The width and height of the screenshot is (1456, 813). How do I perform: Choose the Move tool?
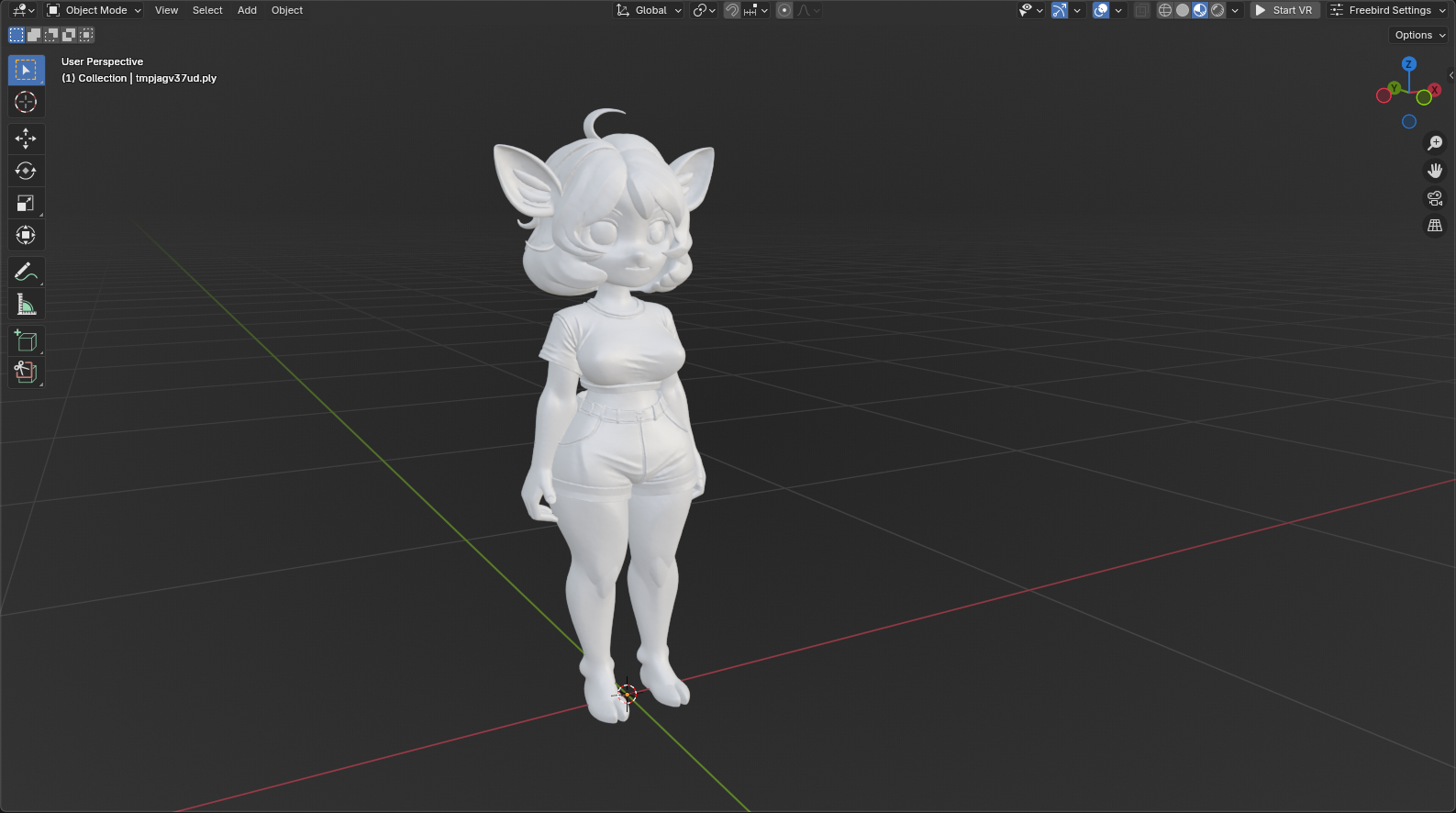[26, 139]
